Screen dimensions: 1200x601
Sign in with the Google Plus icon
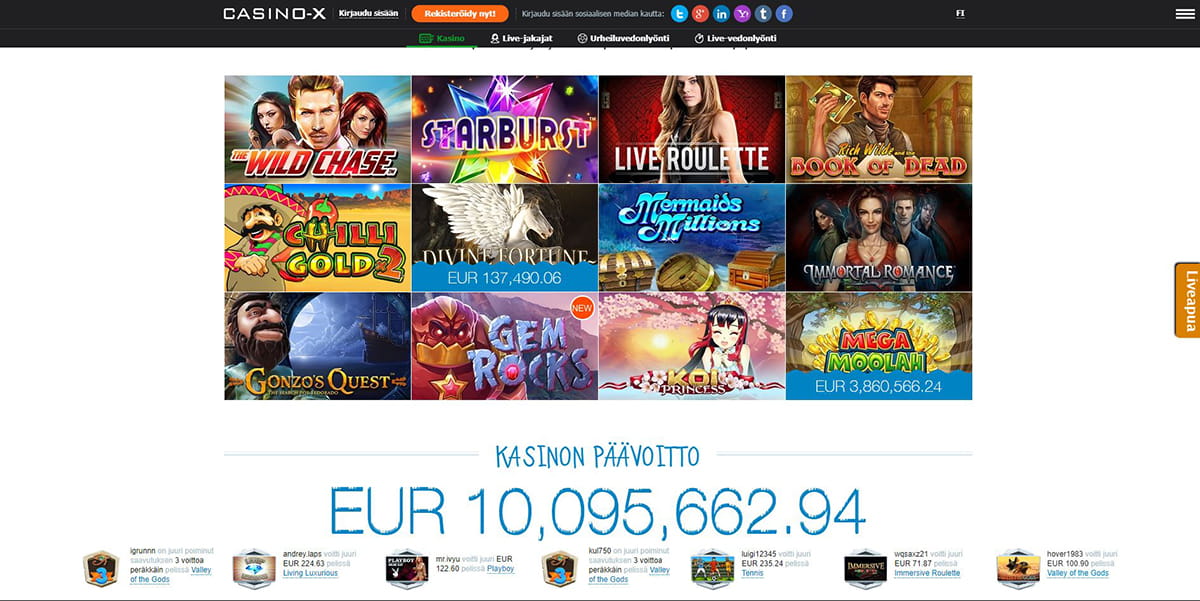(x=700, y=14)
